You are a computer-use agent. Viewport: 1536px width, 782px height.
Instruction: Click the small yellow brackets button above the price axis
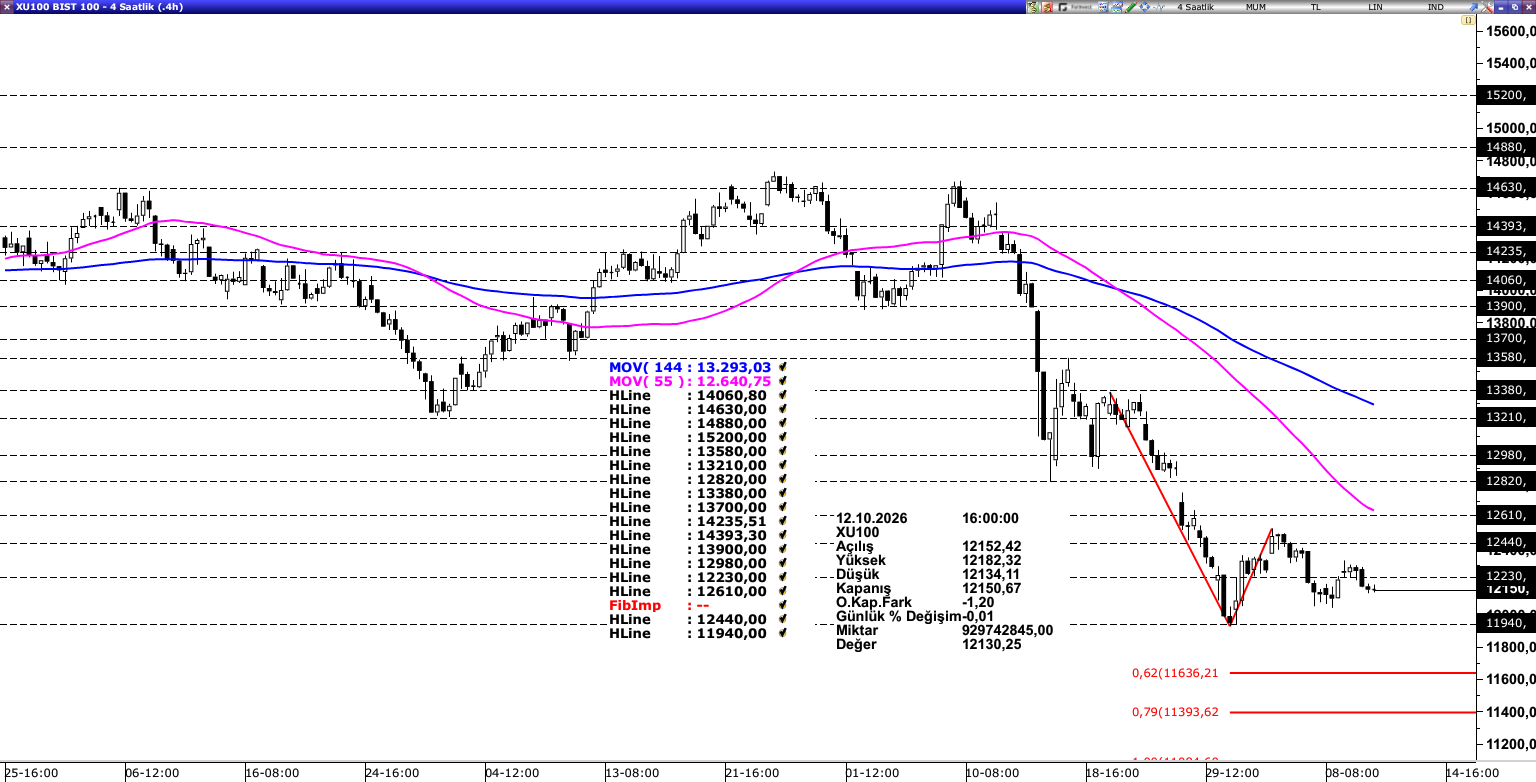coord(1469,20)
